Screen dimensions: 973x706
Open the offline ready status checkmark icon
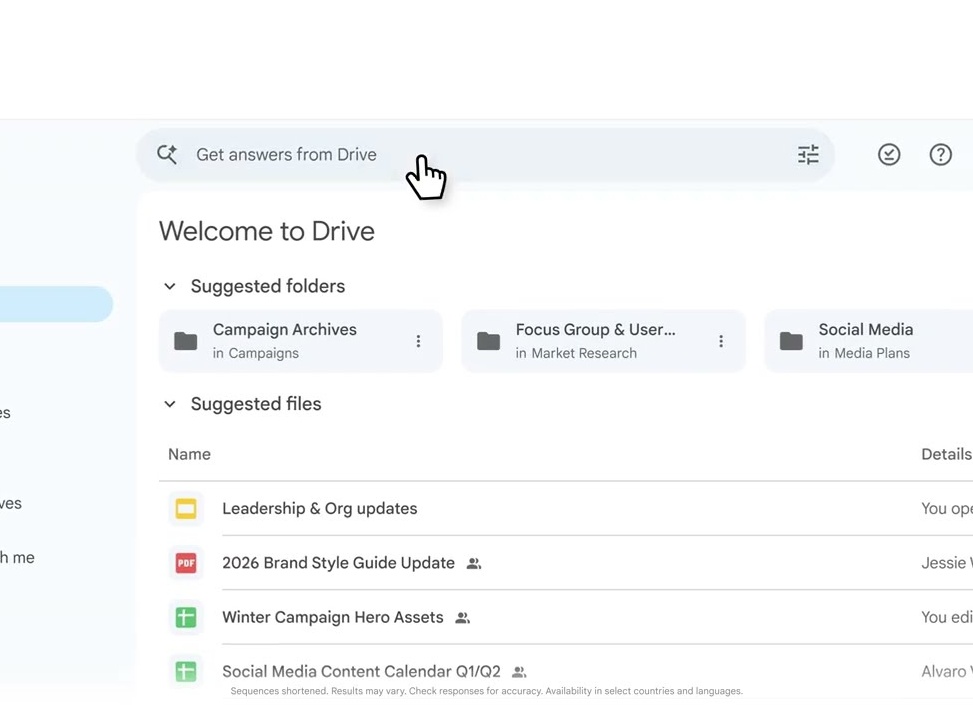pos(889,154)
